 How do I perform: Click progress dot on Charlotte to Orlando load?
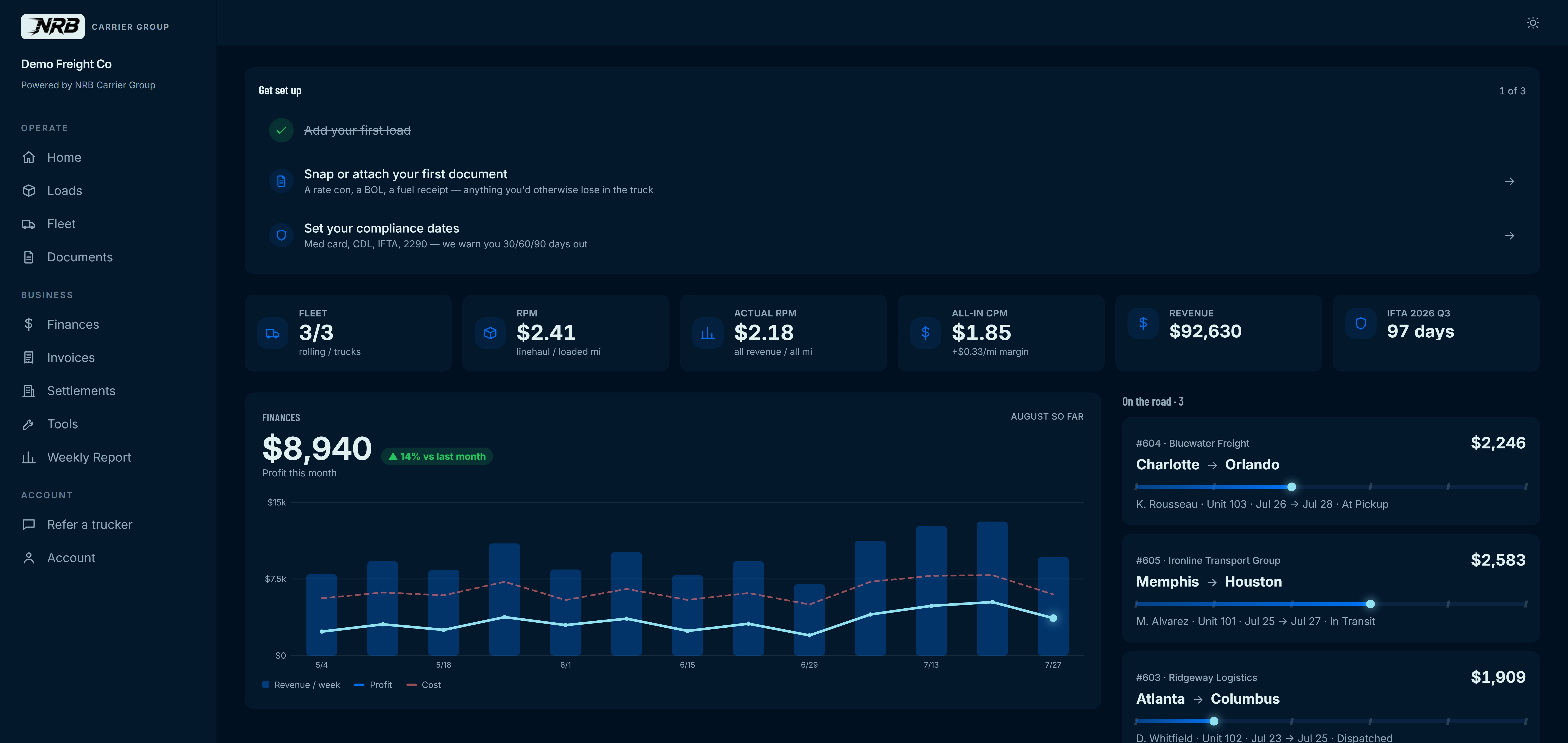click(1292, 487)
